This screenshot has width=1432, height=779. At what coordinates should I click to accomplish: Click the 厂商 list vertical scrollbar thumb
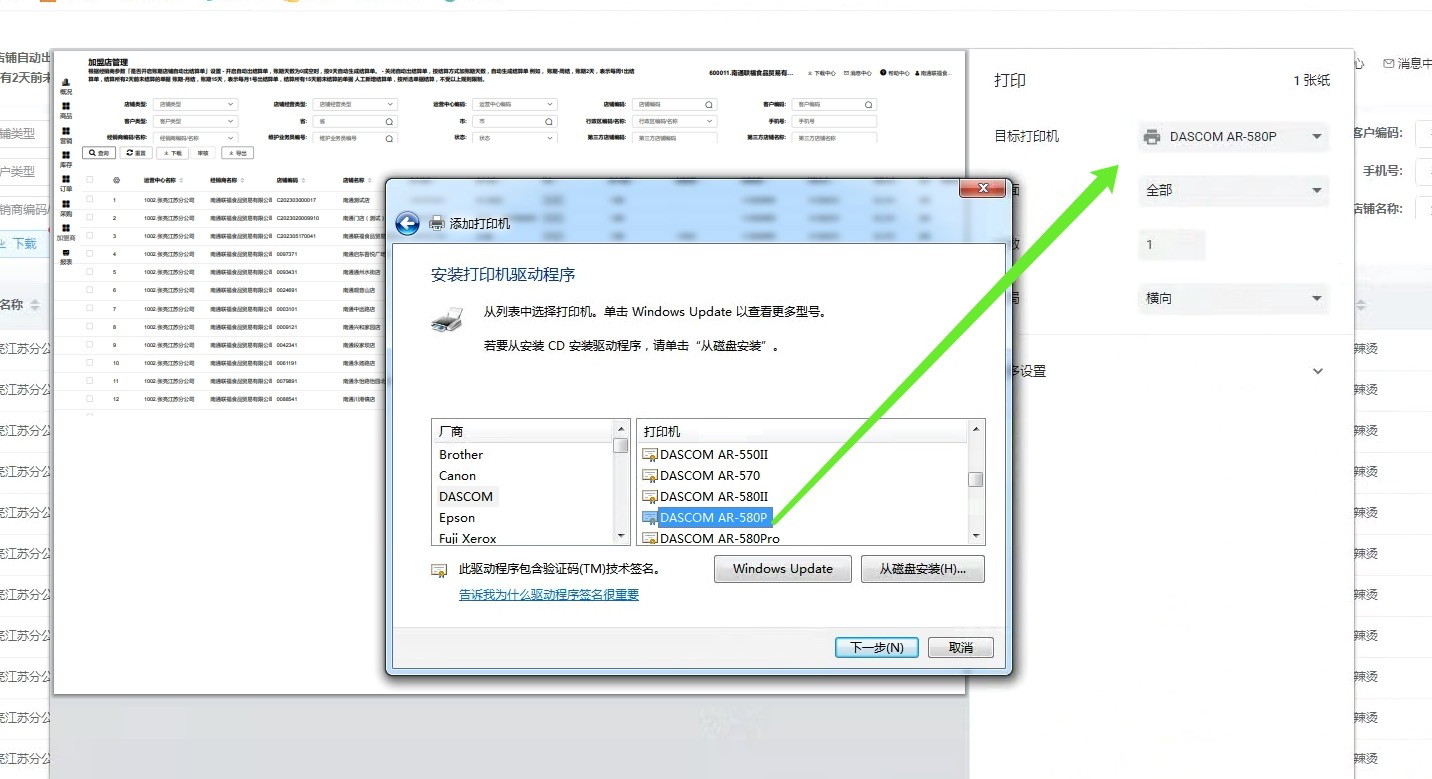tap(621, 446)
